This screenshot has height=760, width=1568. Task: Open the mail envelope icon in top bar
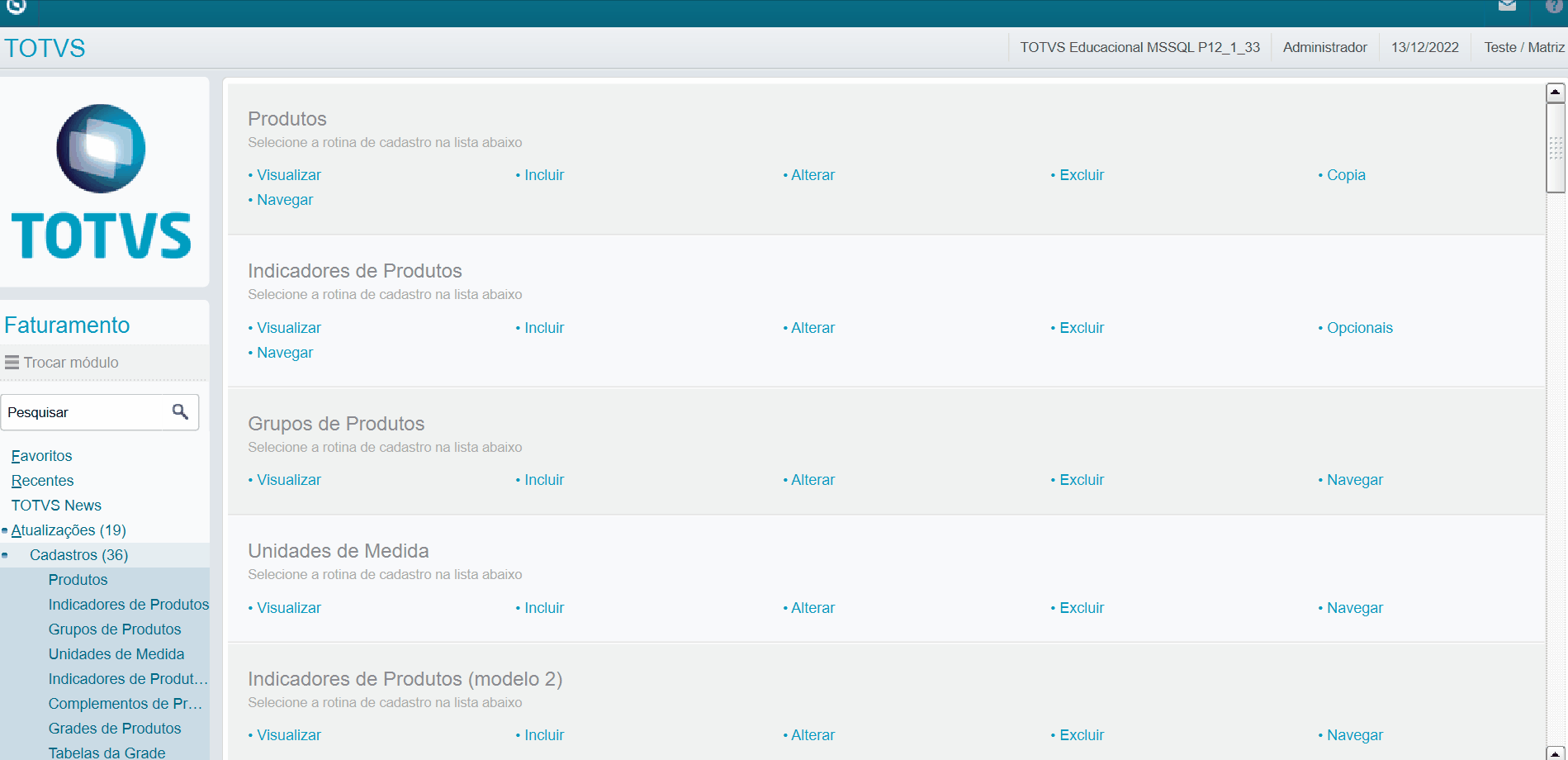click(x=1507, y=6)
